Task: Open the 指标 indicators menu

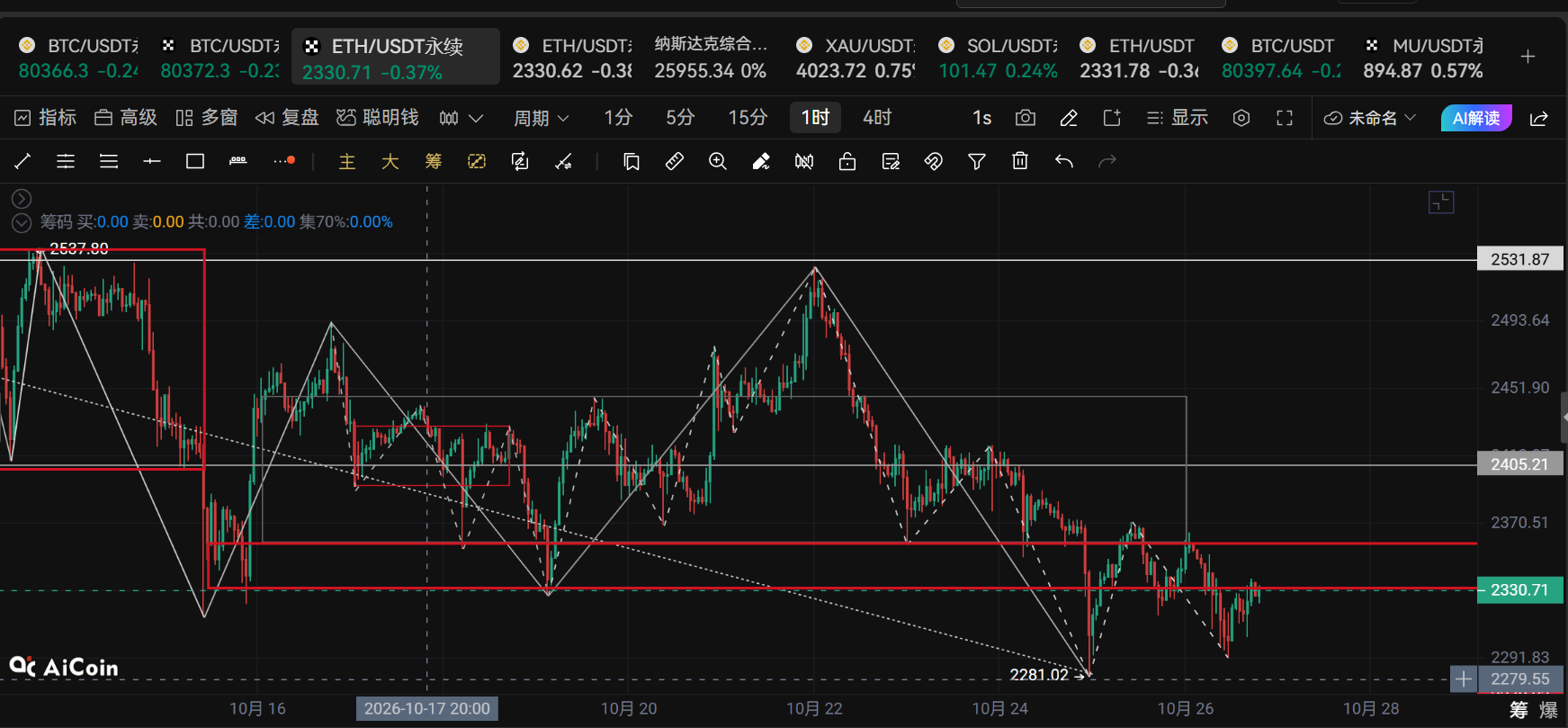Action: pyautogui.click(x=46, y=118)
